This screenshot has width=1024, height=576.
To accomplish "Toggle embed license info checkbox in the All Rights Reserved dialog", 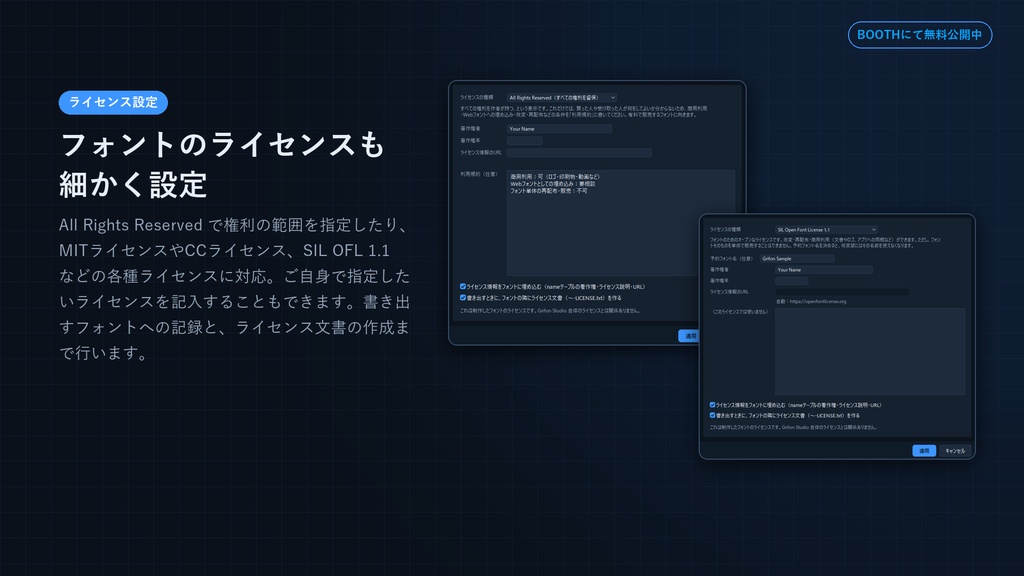I will tap(463, 286).
